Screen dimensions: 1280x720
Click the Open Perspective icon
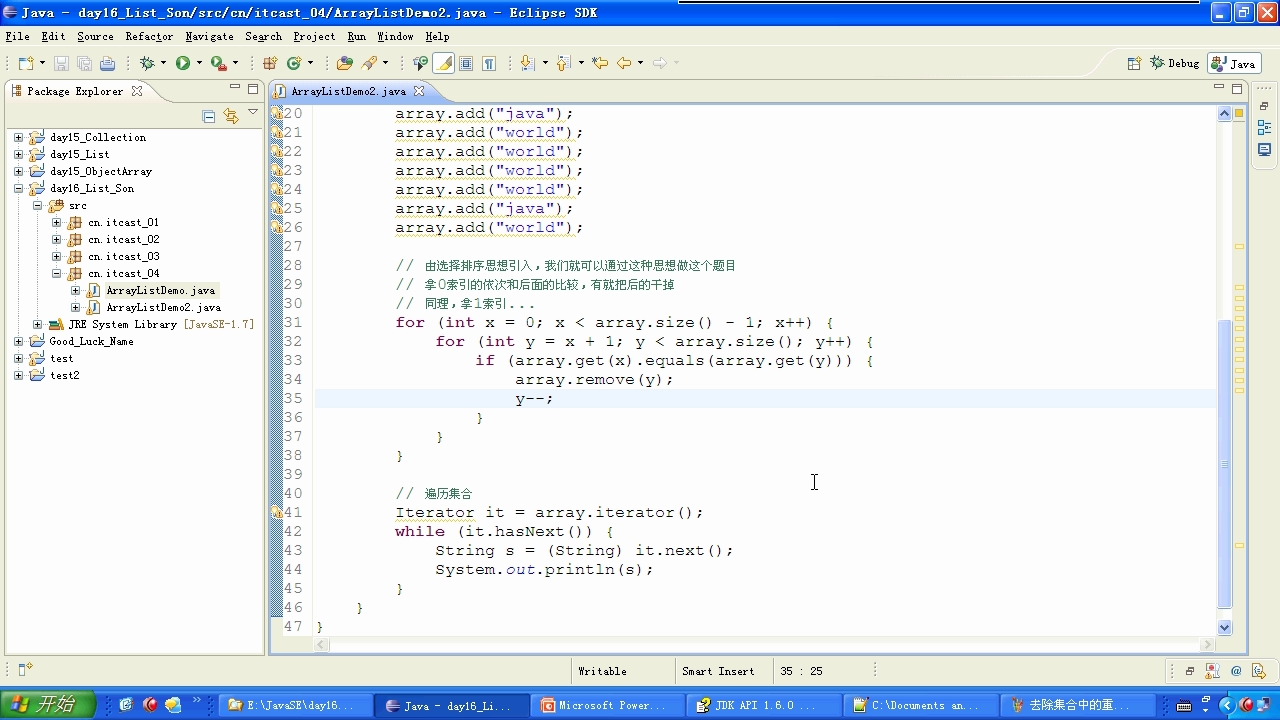1134,63
